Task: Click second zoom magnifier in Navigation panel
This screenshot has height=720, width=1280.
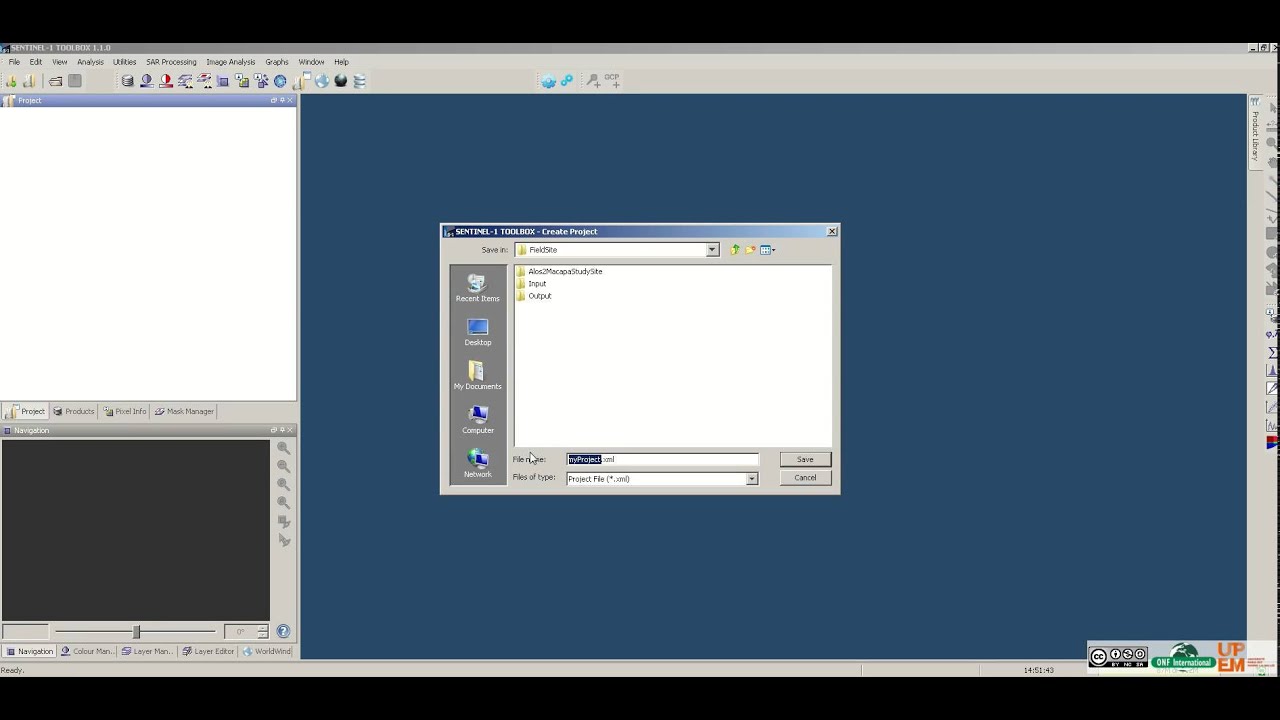Action: tap(284, 466)
